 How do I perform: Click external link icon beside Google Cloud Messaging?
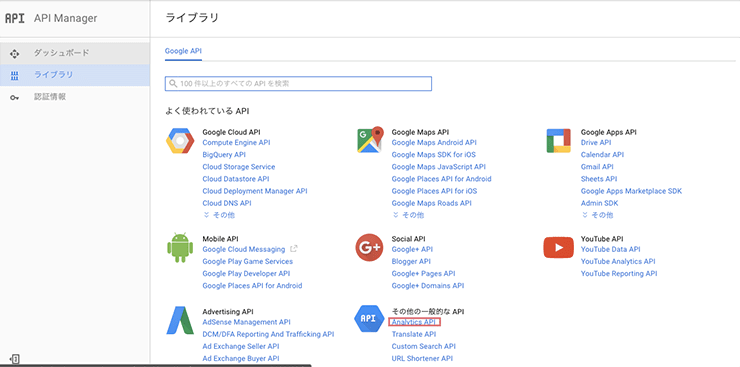[294, 249]
